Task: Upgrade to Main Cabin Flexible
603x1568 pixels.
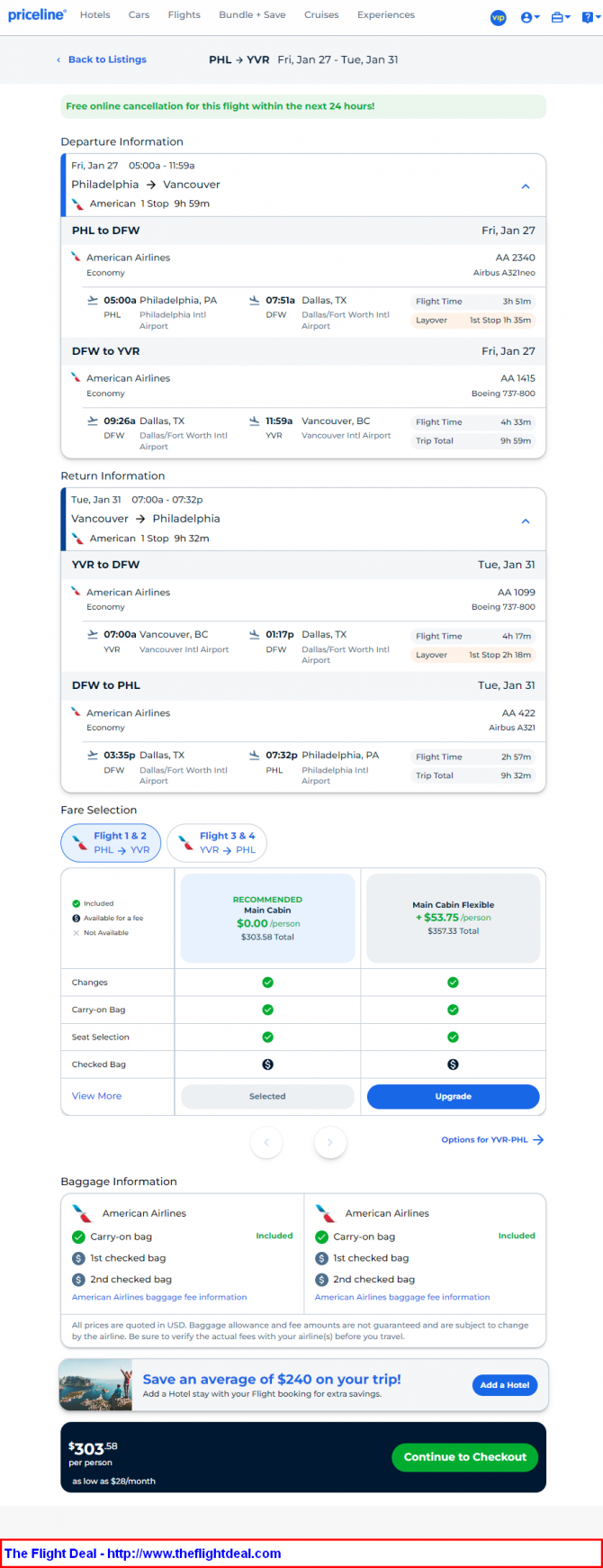Action: pyautogui.click(x=453, y=1096)
